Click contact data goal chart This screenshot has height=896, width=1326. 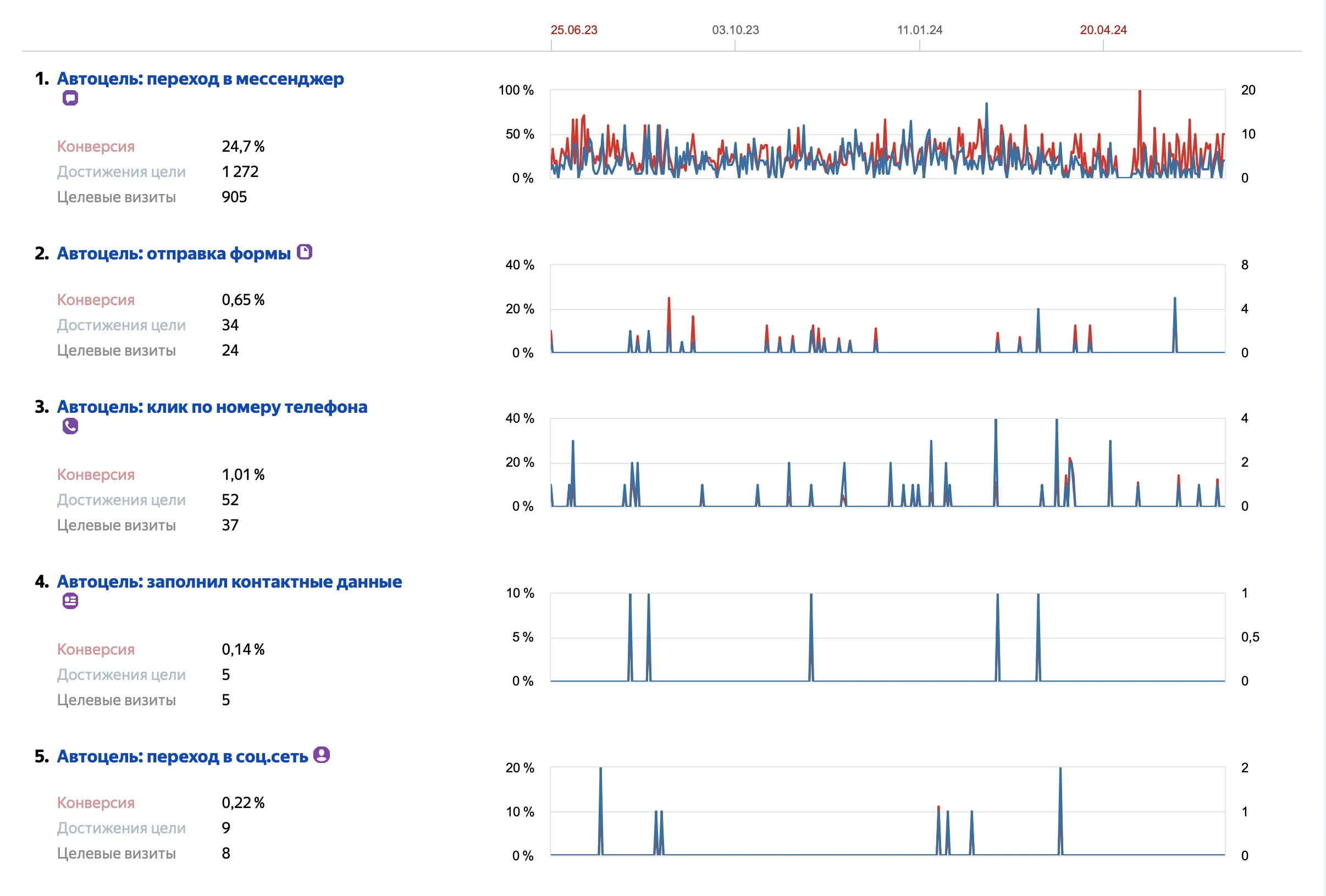[887, 637]
